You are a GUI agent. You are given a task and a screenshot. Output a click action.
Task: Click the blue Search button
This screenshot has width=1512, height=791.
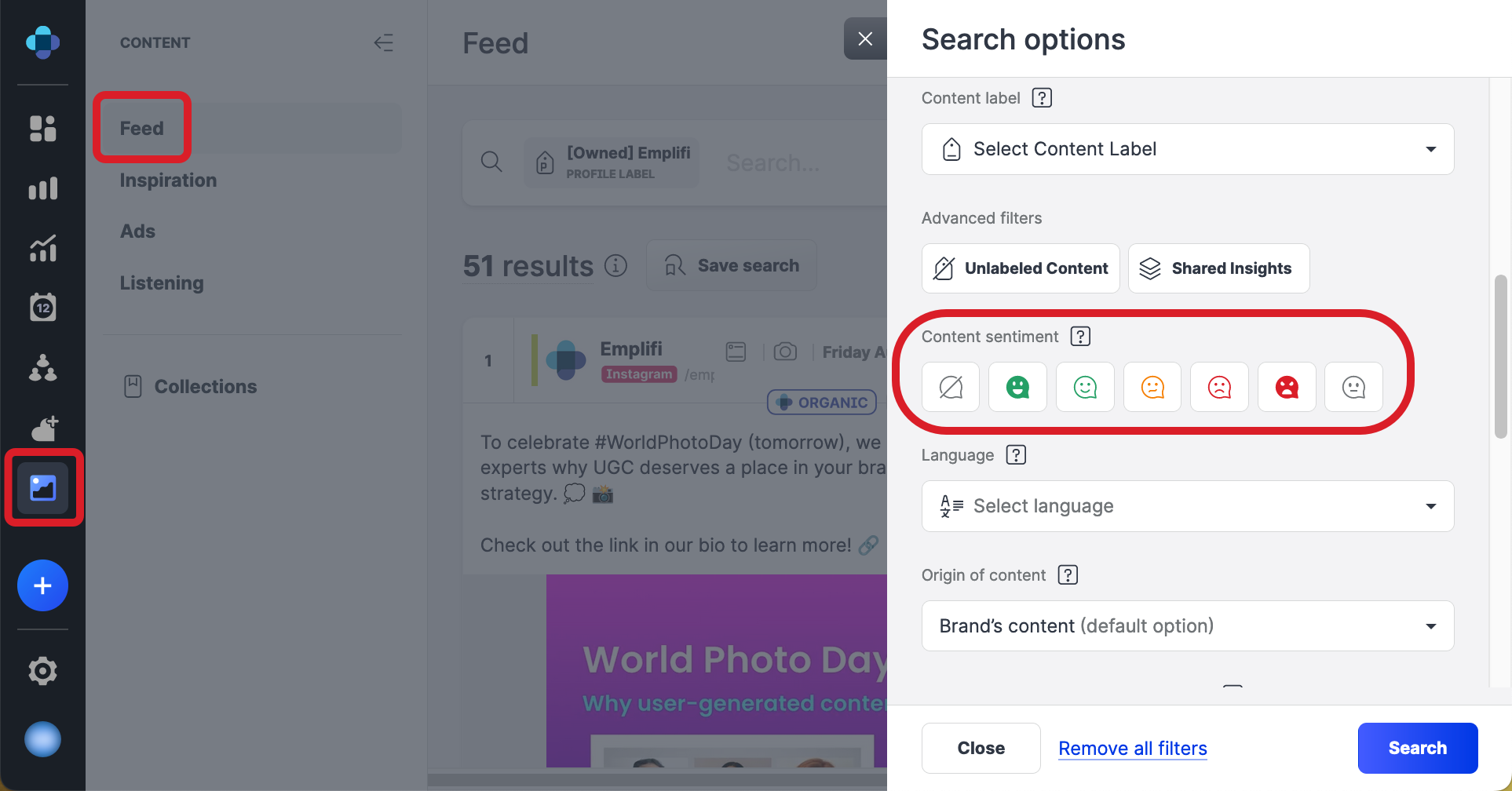click(x=1417, y=748)
